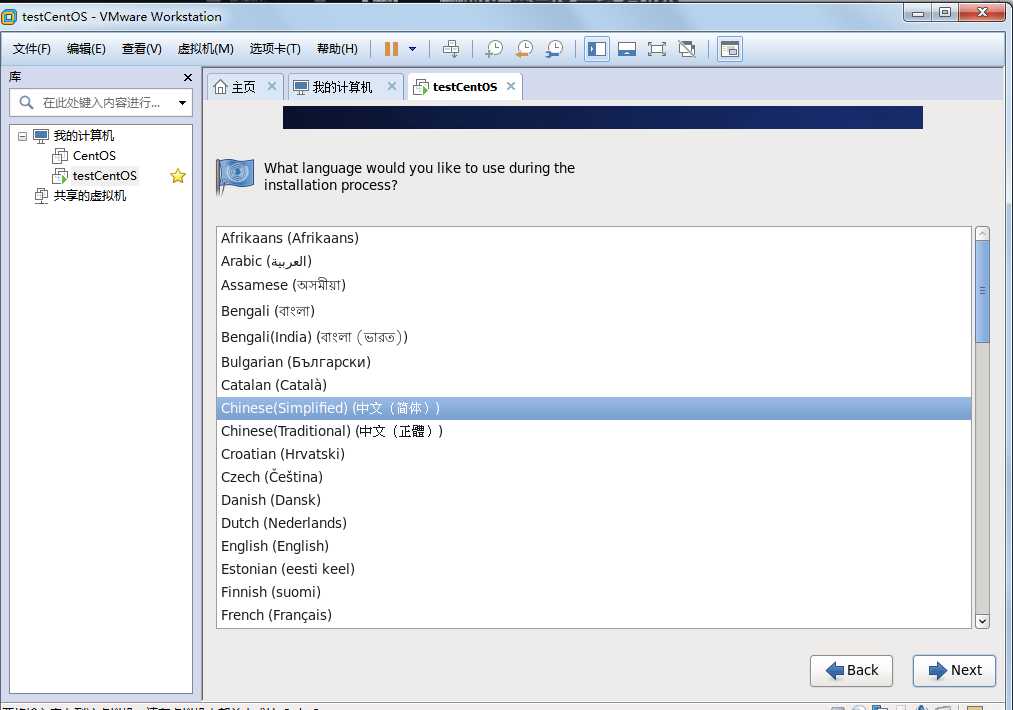Click the language list scroll down arrow

pos(982,621)
